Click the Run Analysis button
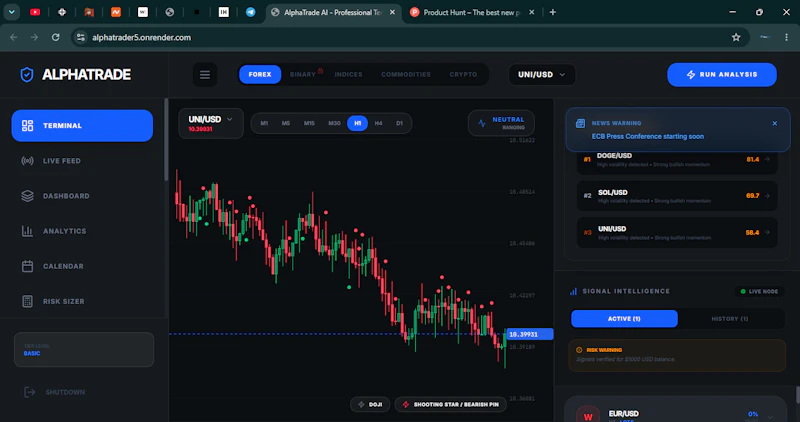The image size is (800, 422). tap(722, 75)
